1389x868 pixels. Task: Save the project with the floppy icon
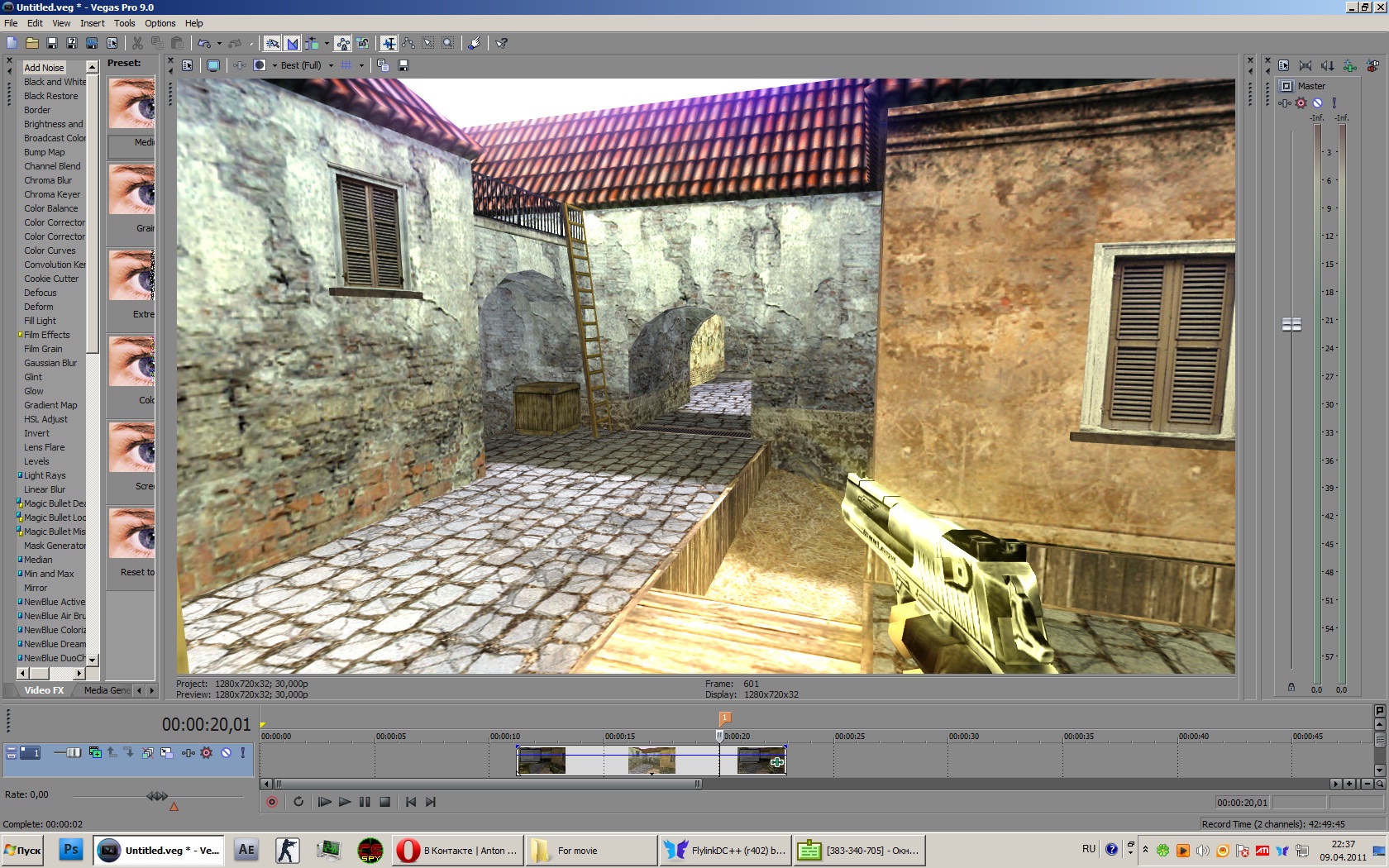(x=52, y=43)
